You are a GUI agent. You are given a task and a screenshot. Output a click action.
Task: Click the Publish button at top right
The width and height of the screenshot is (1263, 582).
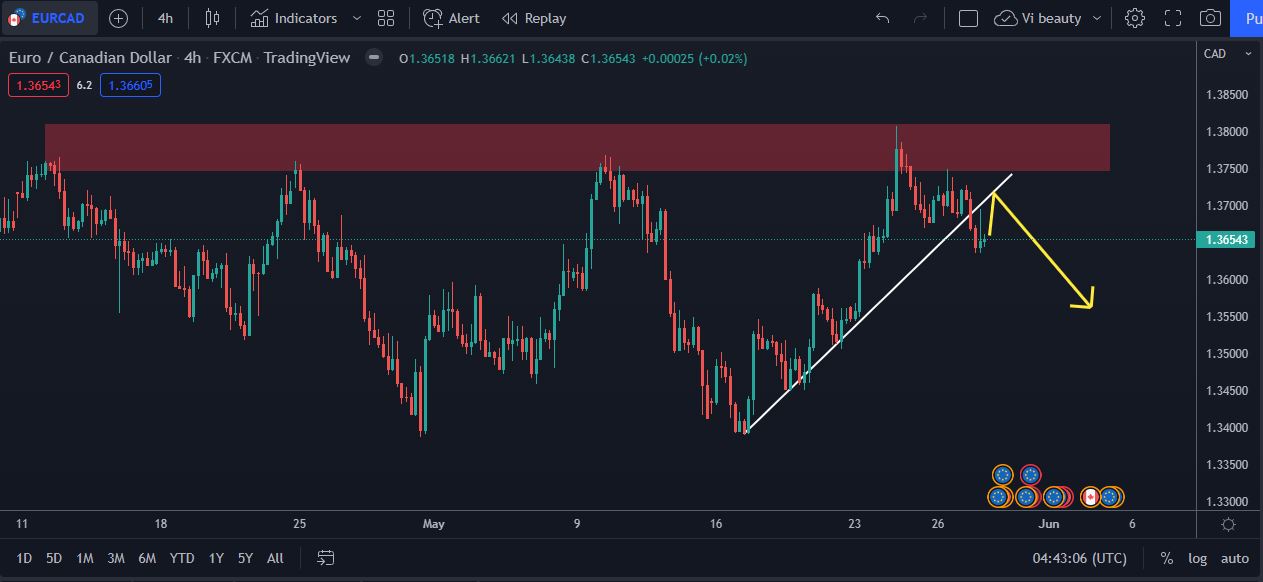[x=1247, y=18]
